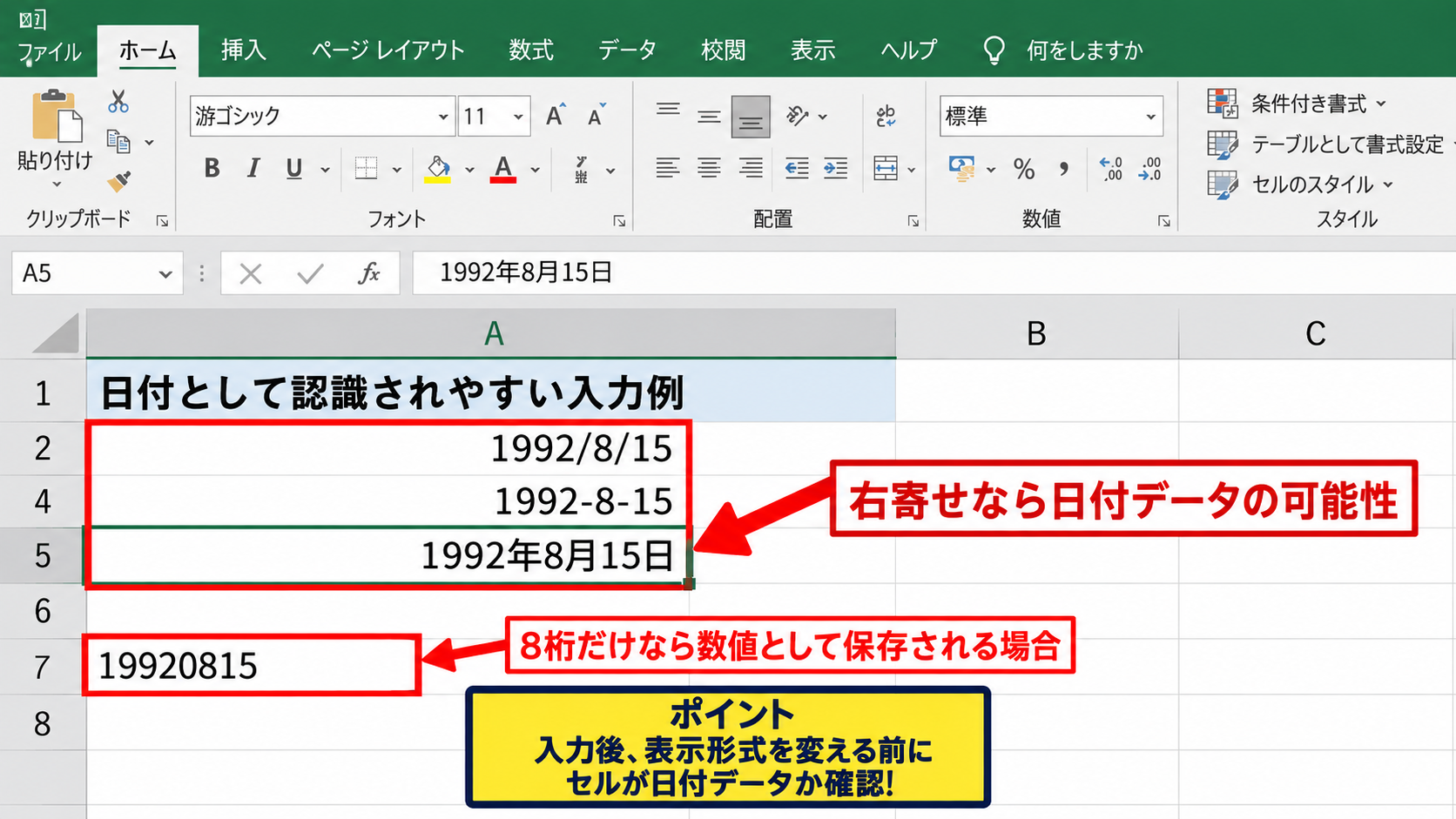
Task: Click merge and center icon
Action: point(886,169)
